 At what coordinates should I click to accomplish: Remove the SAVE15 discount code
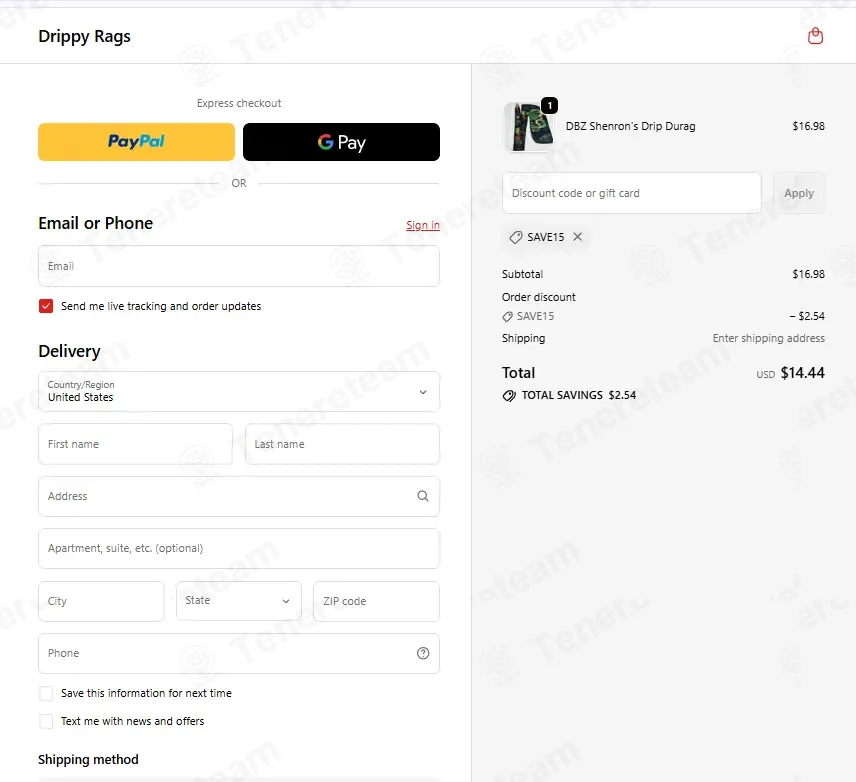pyautogui.click(x=578, y=236)
